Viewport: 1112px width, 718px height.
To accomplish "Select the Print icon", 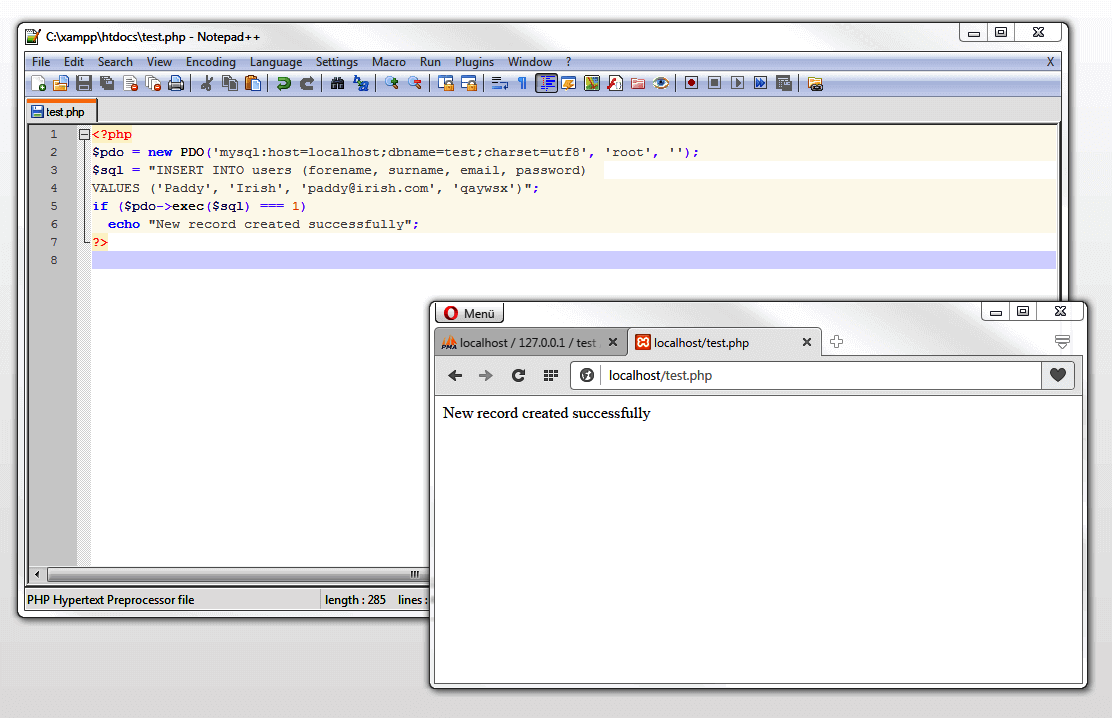I will tap(175, 83).
